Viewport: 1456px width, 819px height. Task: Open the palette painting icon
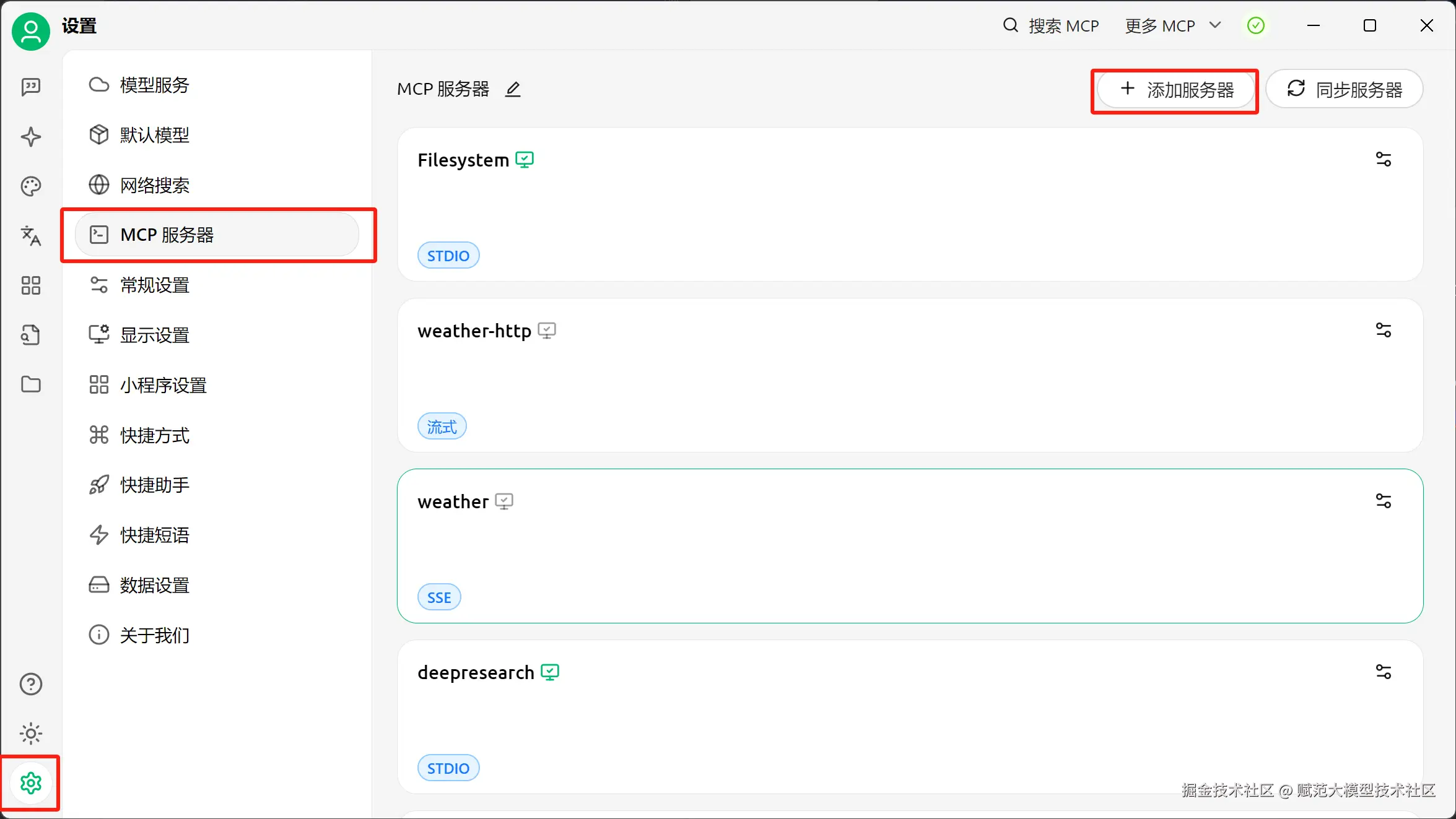31,186
